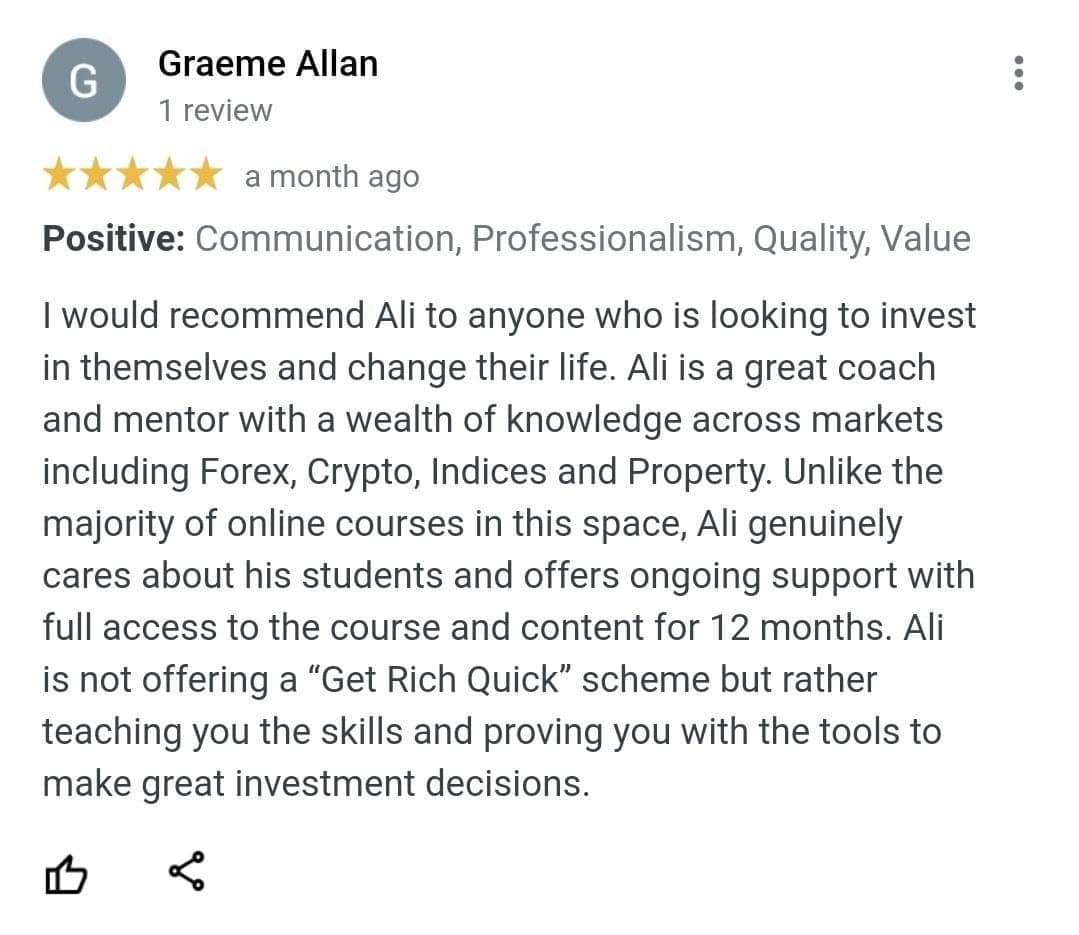Click the 'a month ago' timestamp
This screenshot has height=935, width=1079.
click(332, 177)
